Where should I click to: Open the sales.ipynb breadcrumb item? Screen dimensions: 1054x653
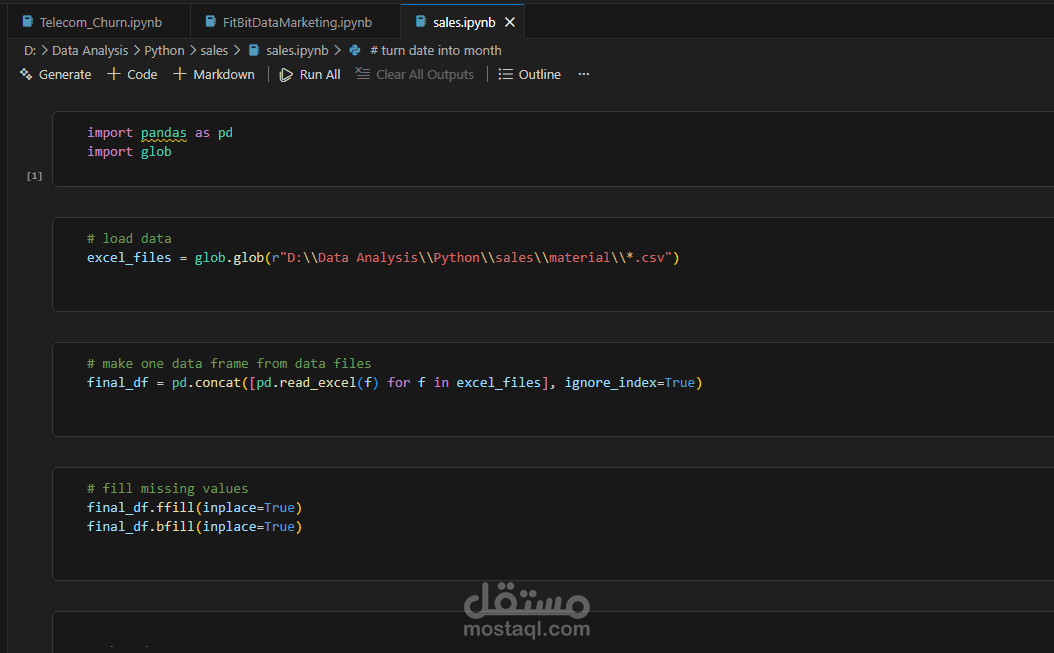click(x=297, y=50)
